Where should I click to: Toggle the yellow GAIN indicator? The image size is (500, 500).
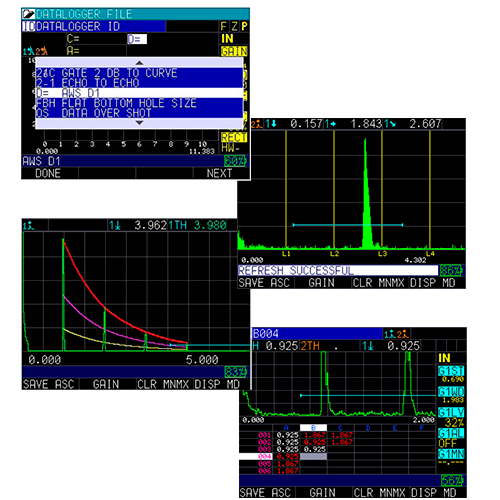click(x=234, y=51)
